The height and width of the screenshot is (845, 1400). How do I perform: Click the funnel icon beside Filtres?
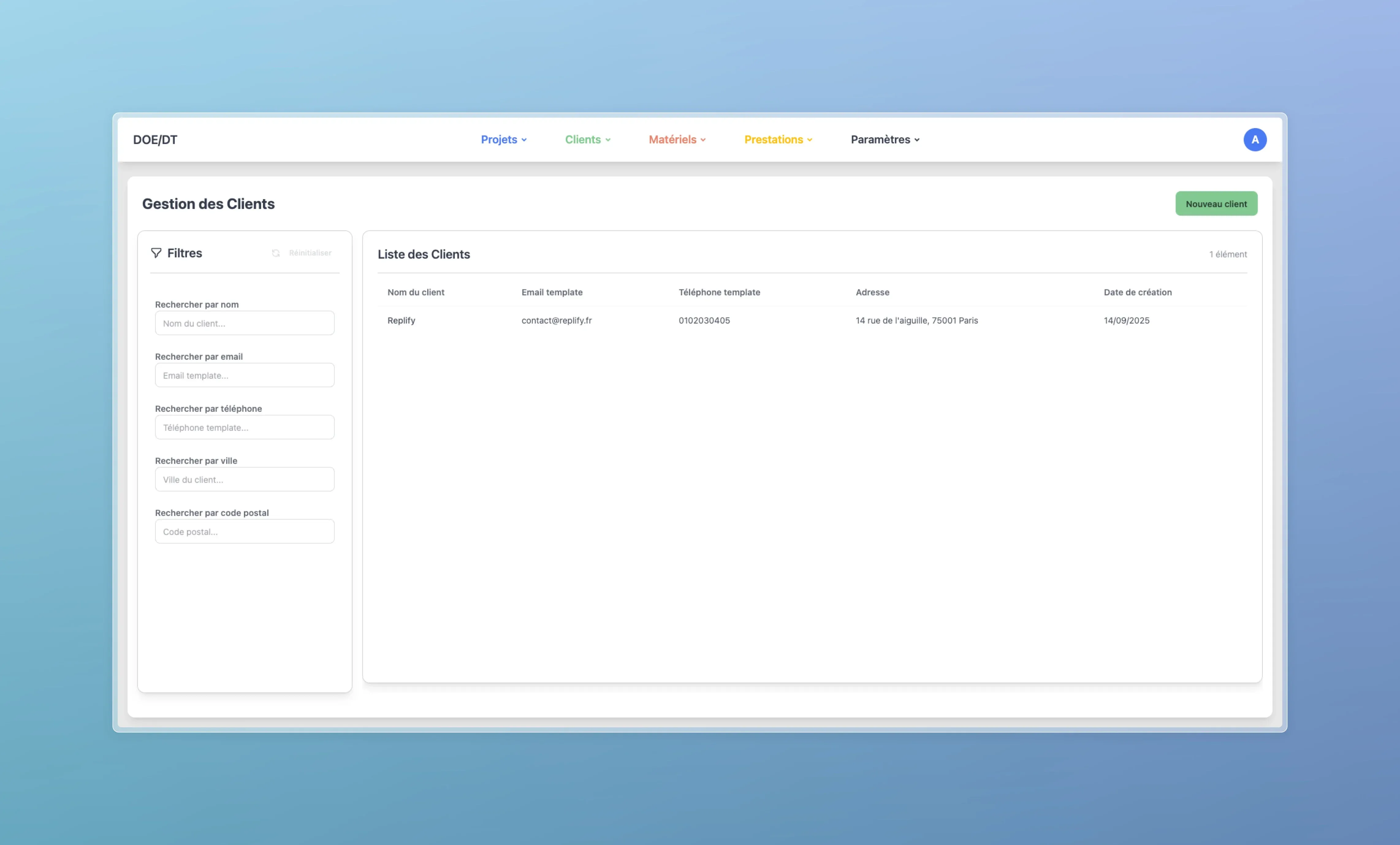click(x=156, y=253)
